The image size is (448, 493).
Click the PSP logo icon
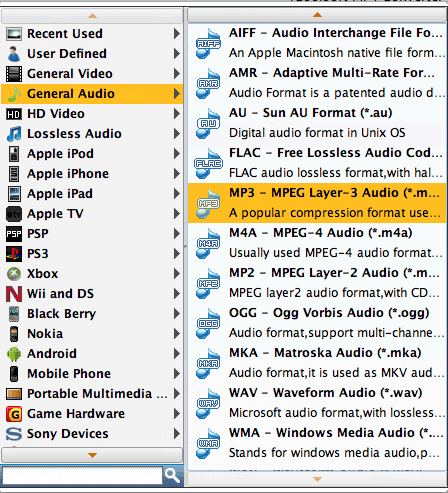(14, 234)
